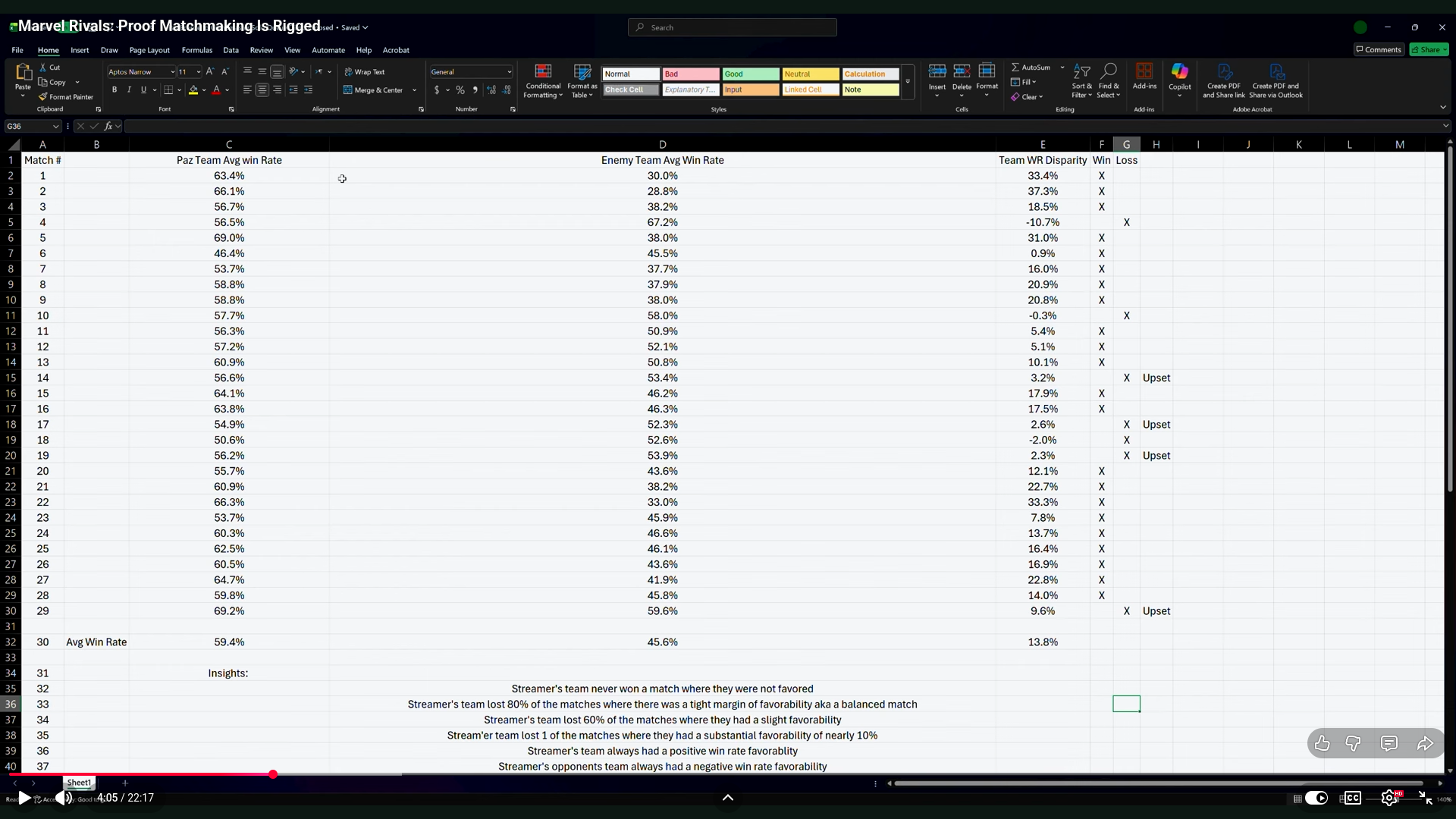The width and height of the screenshot is (1456, 819).
Task: Open the AutoSum dropdown arrow
Action: point(1062,67)
